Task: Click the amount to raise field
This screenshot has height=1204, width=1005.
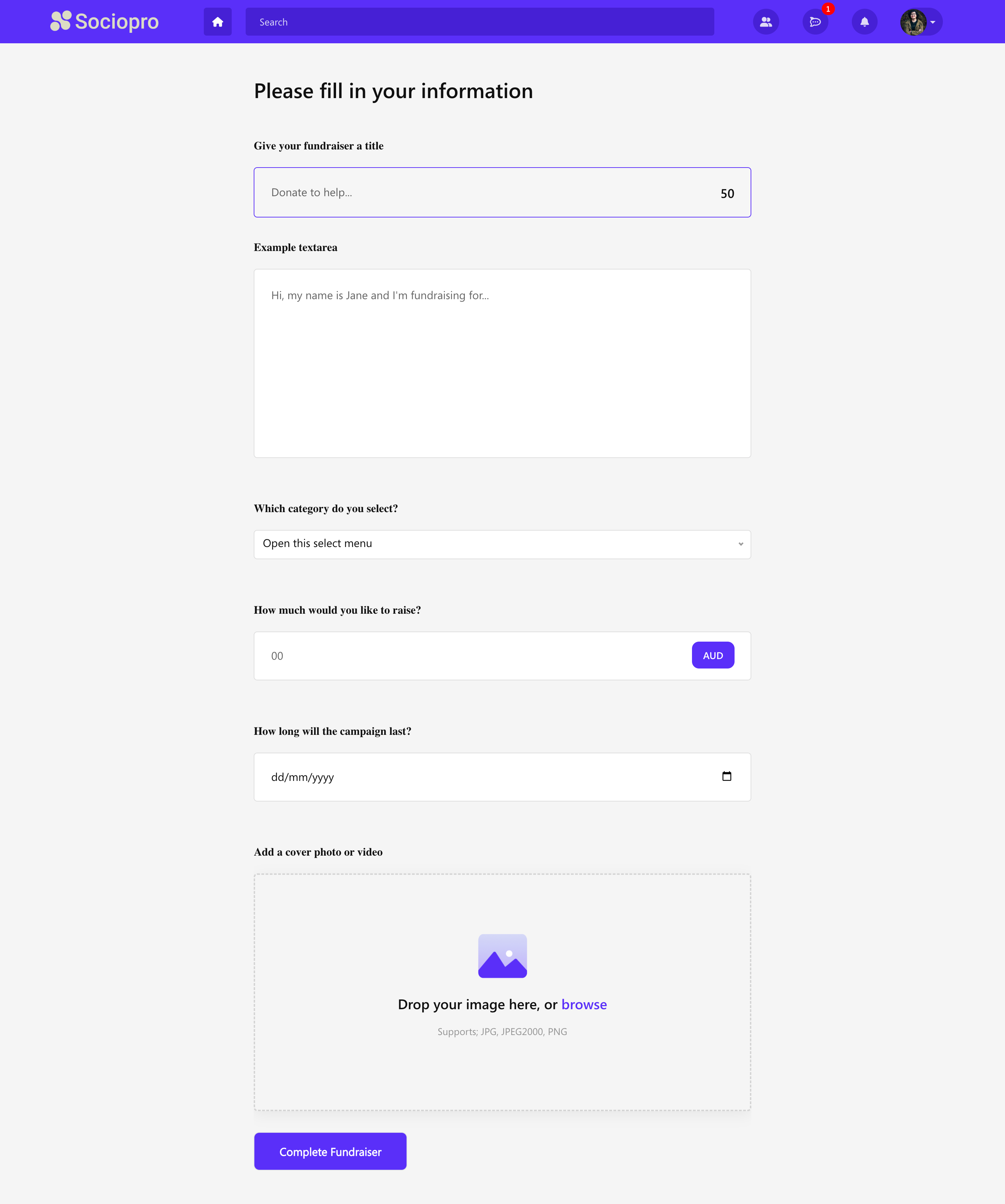Action: [x=470, y=656]
